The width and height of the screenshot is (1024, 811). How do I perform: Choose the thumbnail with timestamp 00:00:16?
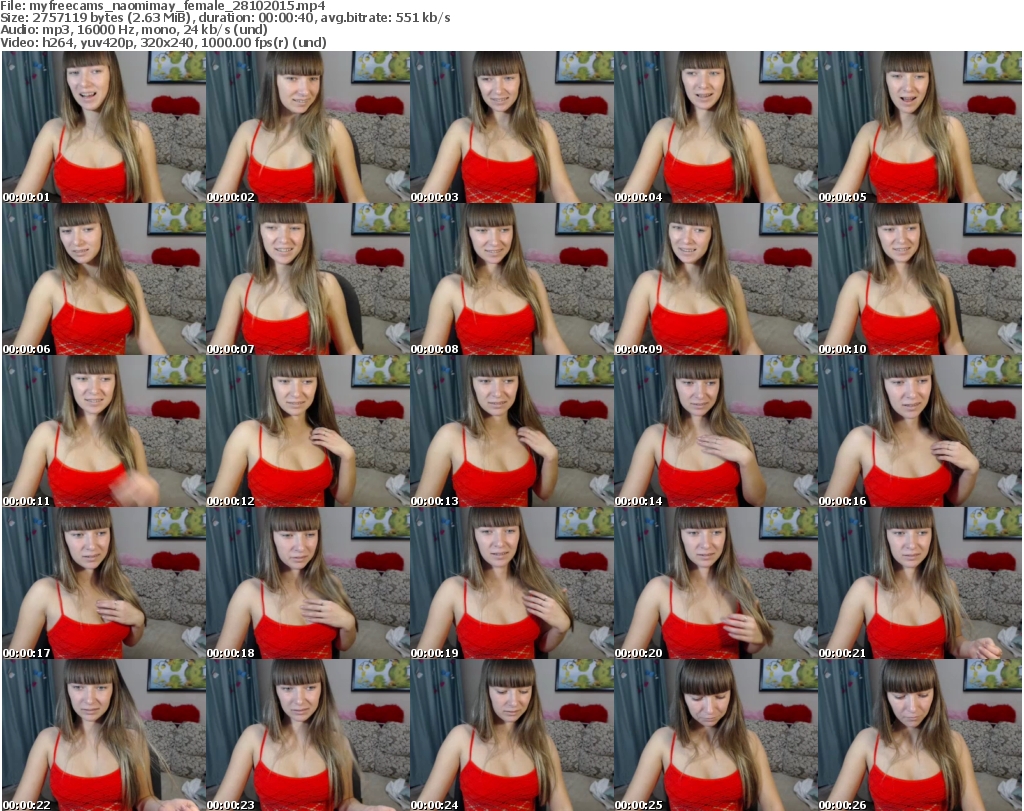[x=920, y=431]
